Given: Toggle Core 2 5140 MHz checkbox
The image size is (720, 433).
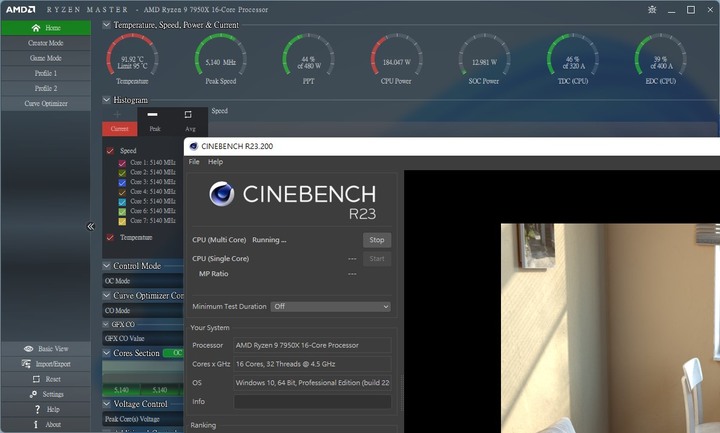Looking at the screenshot, I should tap(122, 173).
